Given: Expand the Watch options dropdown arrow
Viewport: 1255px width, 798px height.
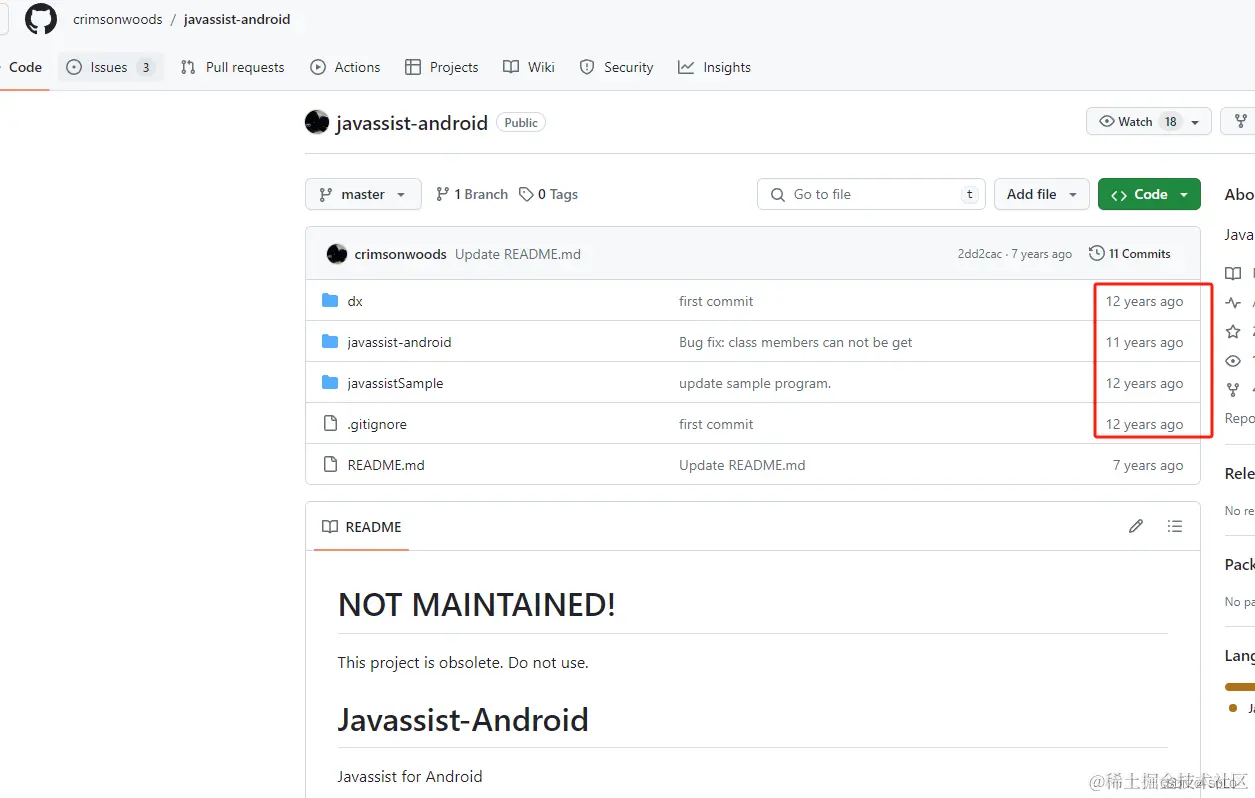Looking at the screenshot, I should coord(1196,121).
